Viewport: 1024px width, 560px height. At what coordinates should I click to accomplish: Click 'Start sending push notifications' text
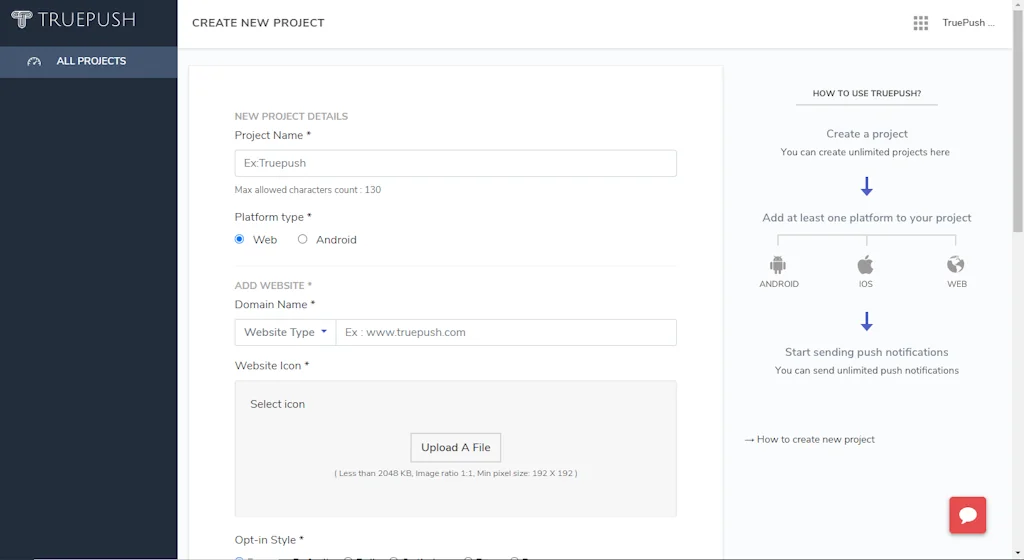(867, 352)
